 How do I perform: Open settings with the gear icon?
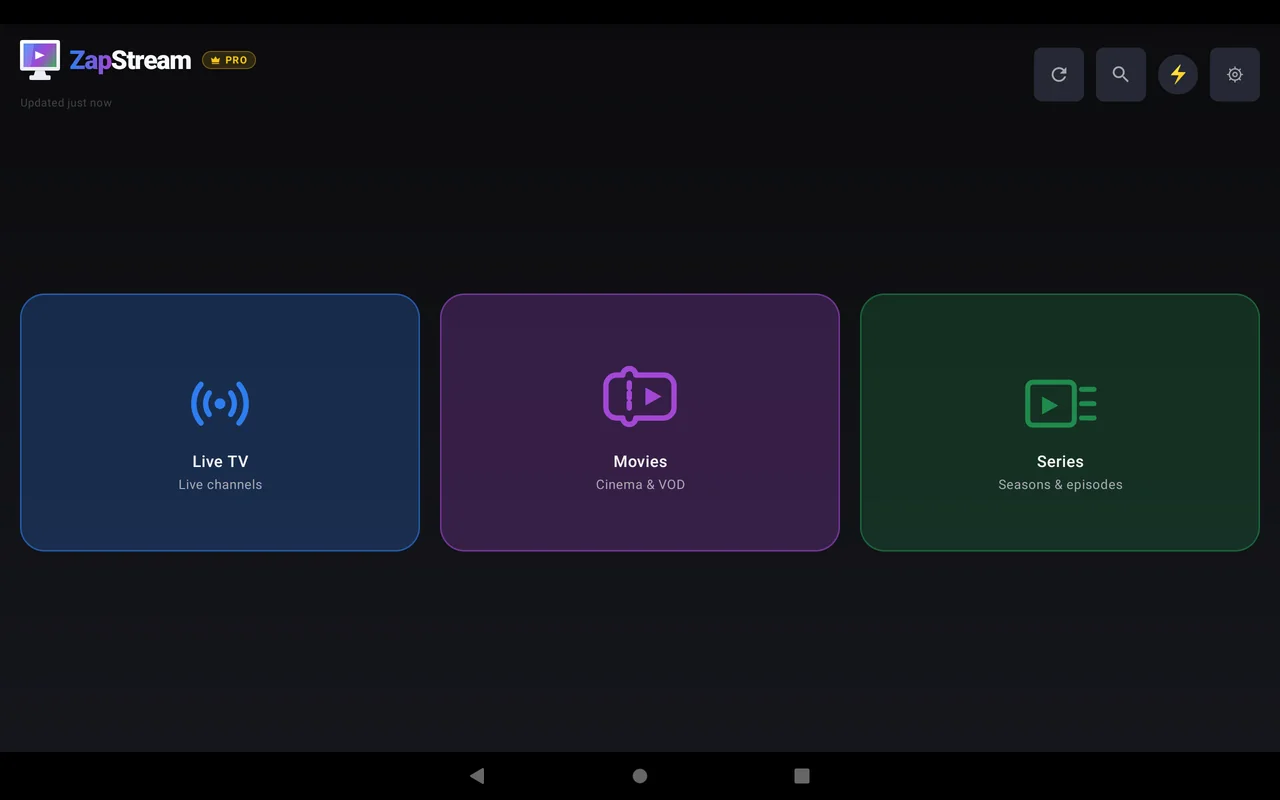point(1235,74)
